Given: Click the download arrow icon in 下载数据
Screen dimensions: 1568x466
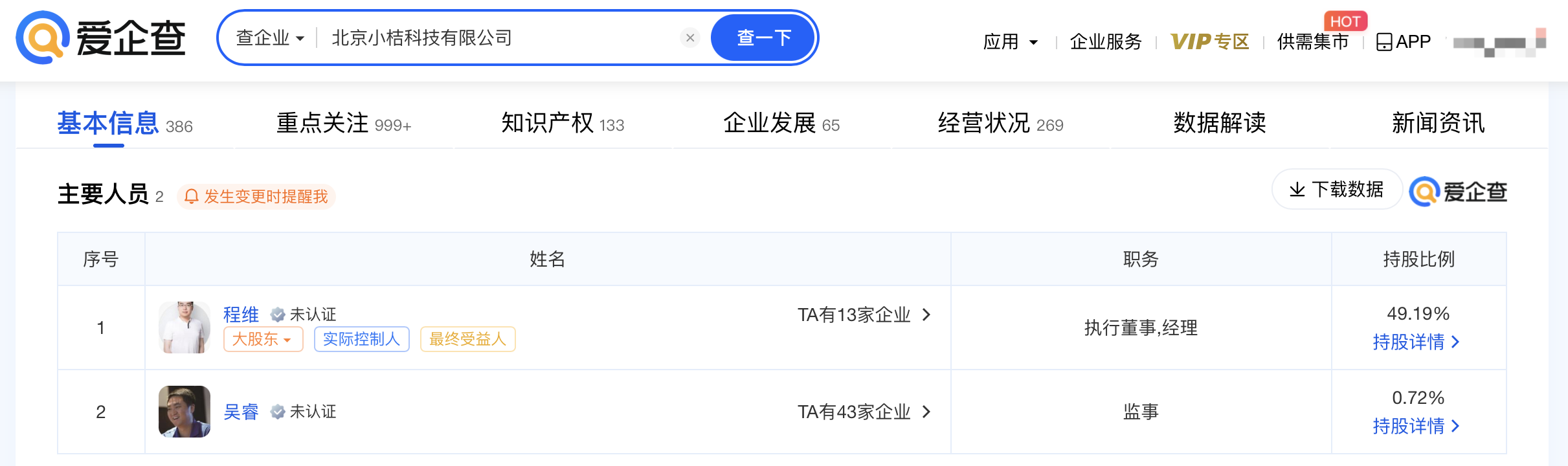Looking at the screenshot, I should pyautogui.click(x=1297, y=190).
